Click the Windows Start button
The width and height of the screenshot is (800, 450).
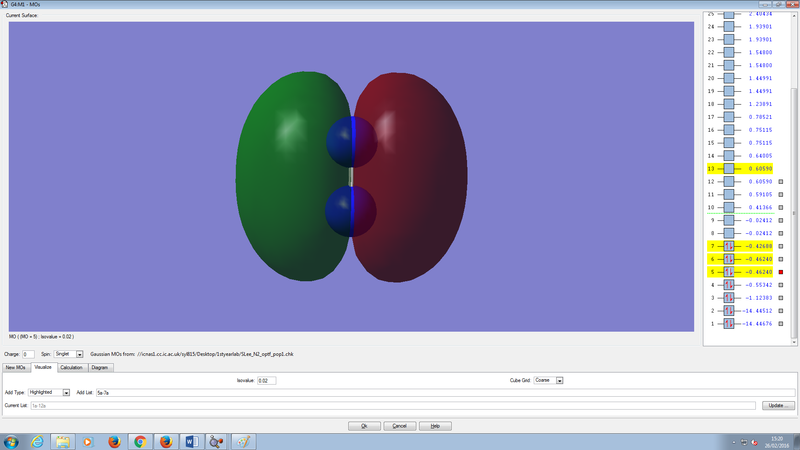tap(11, 441)
